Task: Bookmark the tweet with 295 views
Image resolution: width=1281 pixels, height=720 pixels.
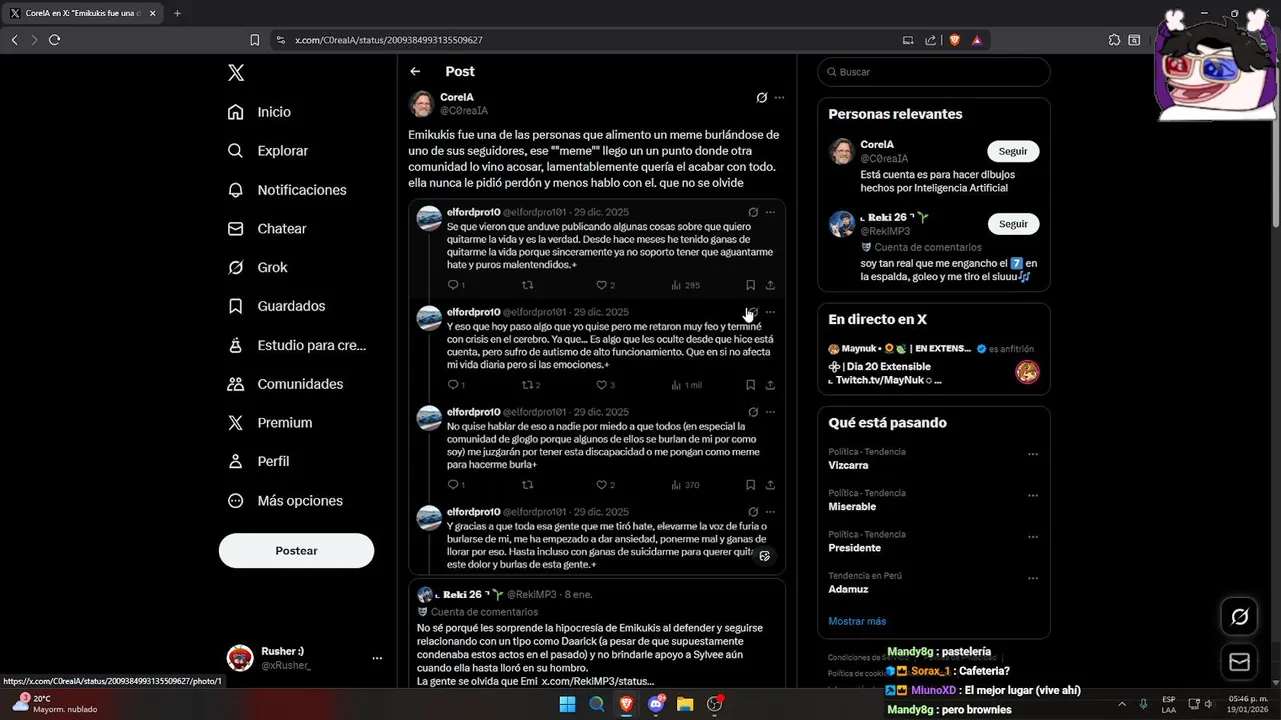Action: 750,285
